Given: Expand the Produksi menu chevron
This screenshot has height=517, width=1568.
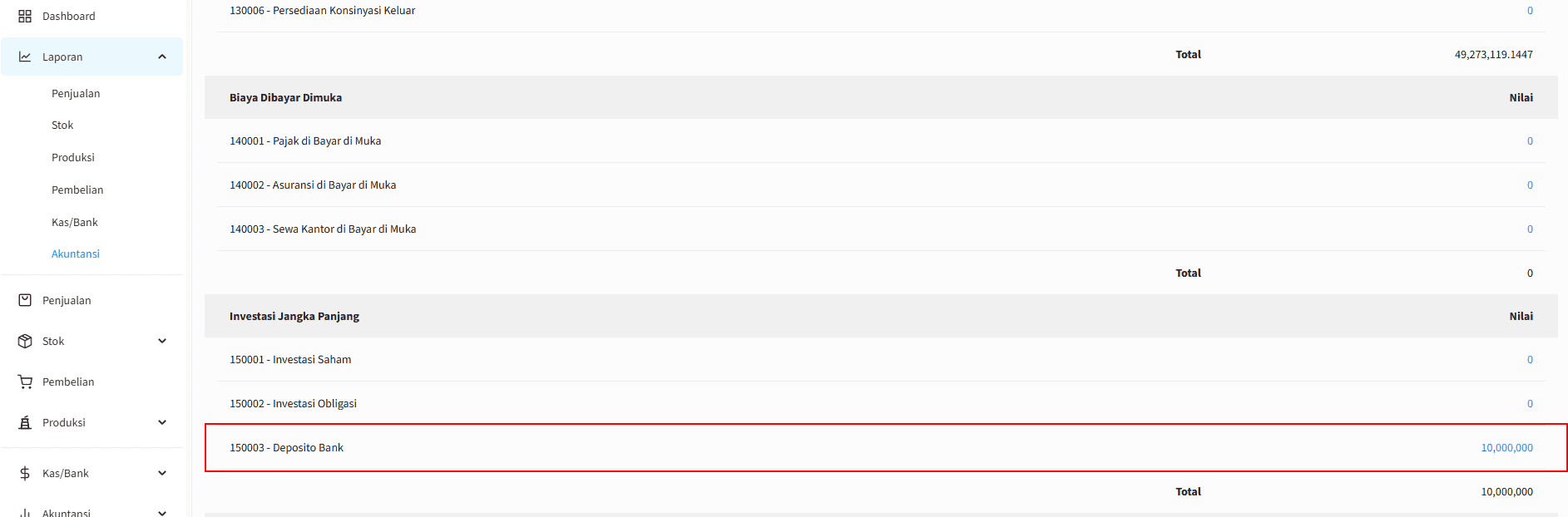Looking at the screenshot, I should (162, 422).
